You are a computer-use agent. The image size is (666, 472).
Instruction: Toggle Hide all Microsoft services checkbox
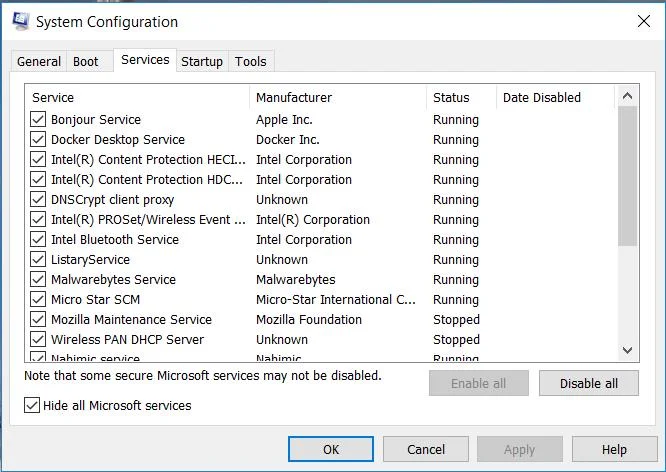coord(32,405)
